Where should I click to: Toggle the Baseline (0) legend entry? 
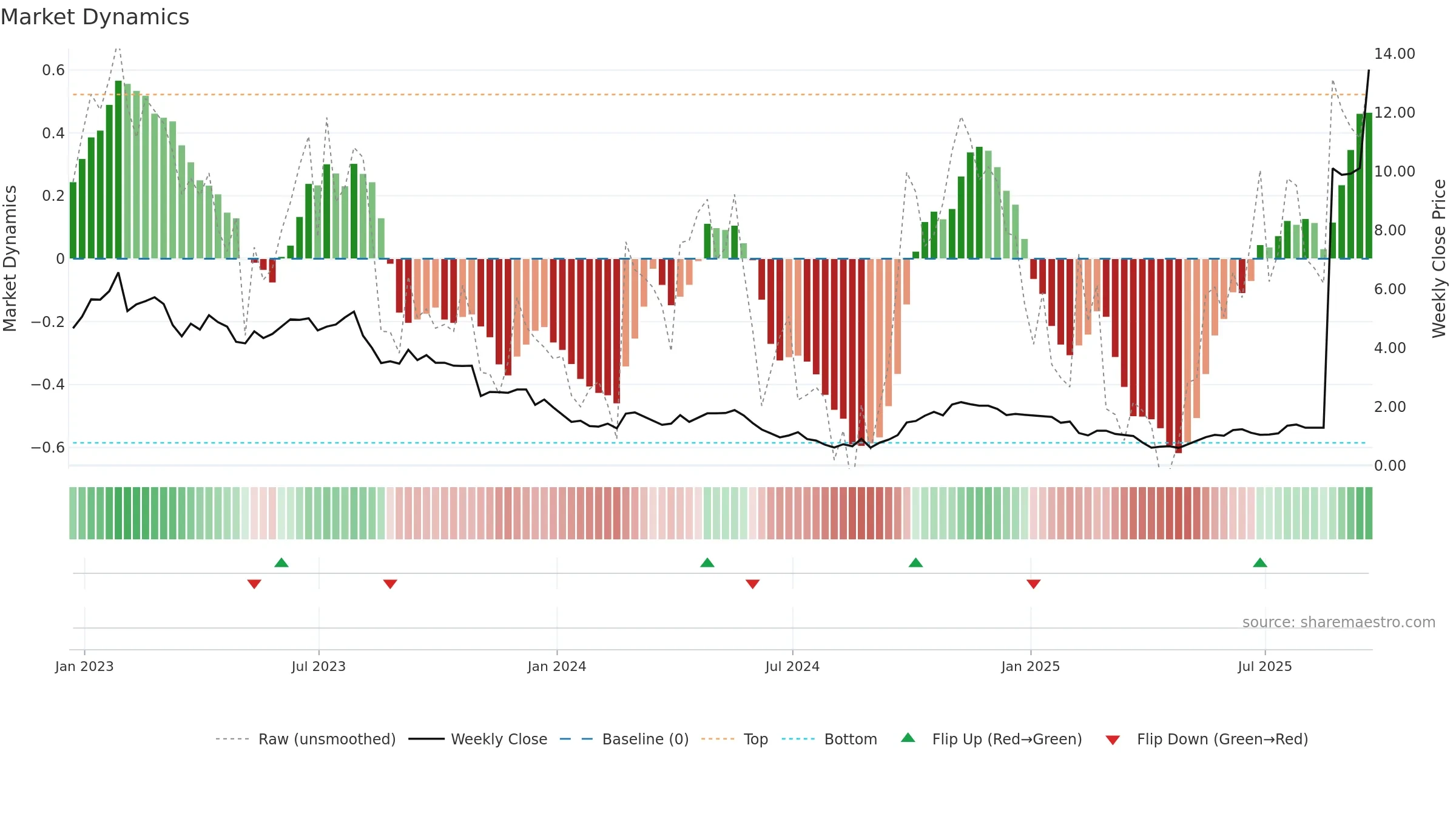coord(624,739)
